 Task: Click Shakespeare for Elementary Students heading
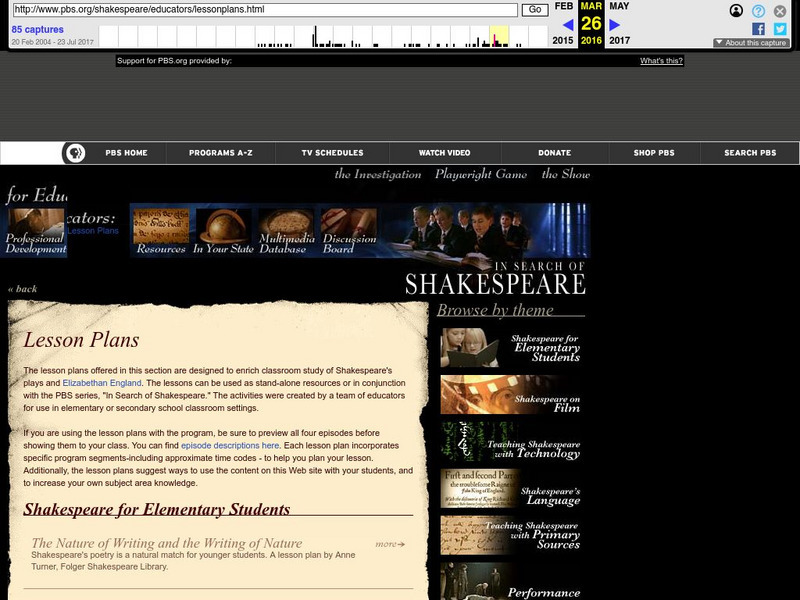coord(157,509)
